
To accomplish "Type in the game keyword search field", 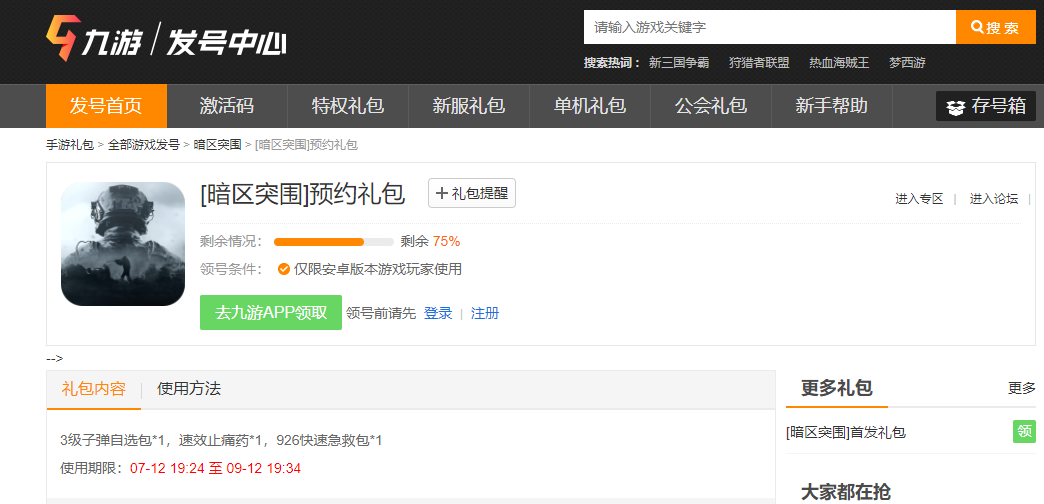I will [x=768, y=27].
